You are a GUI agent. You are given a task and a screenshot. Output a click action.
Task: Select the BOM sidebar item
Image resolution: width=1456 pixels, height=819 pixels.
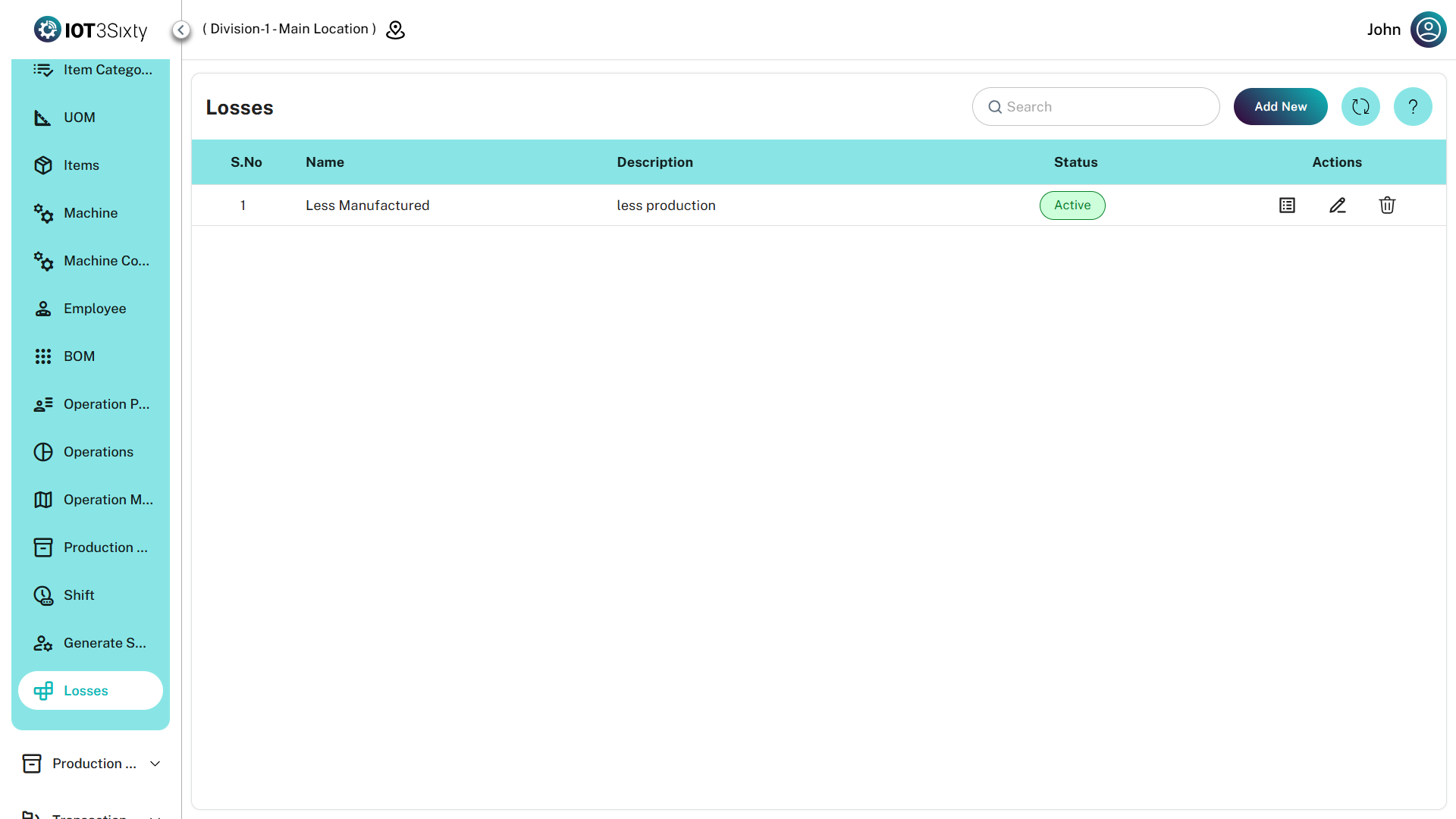click(x=79, y=356)
